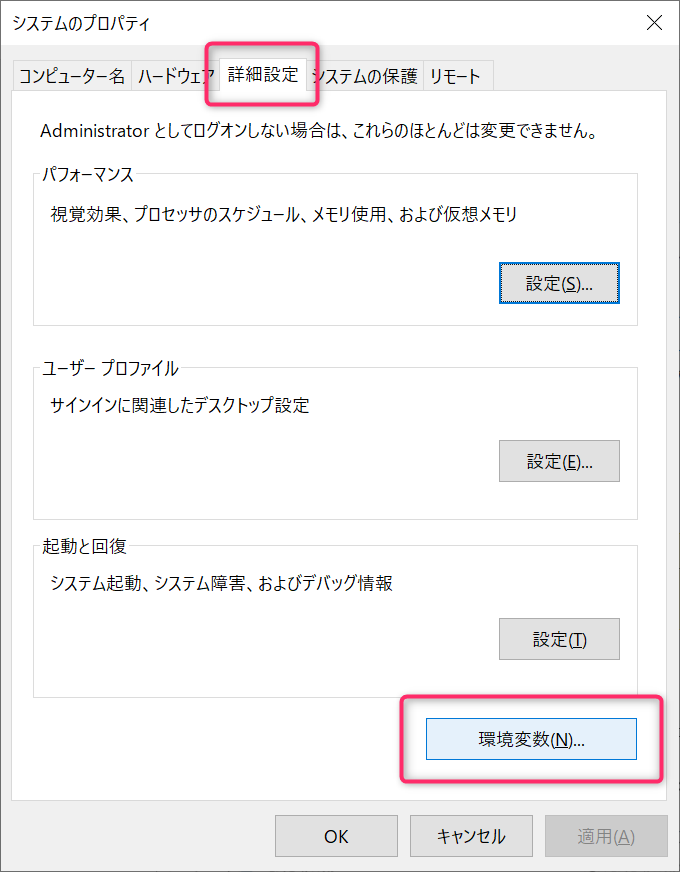Screen dimensions: 680x872
Task: Click the 起動と回復 group label
Action: pyautogui.click(x=84, y=546)
